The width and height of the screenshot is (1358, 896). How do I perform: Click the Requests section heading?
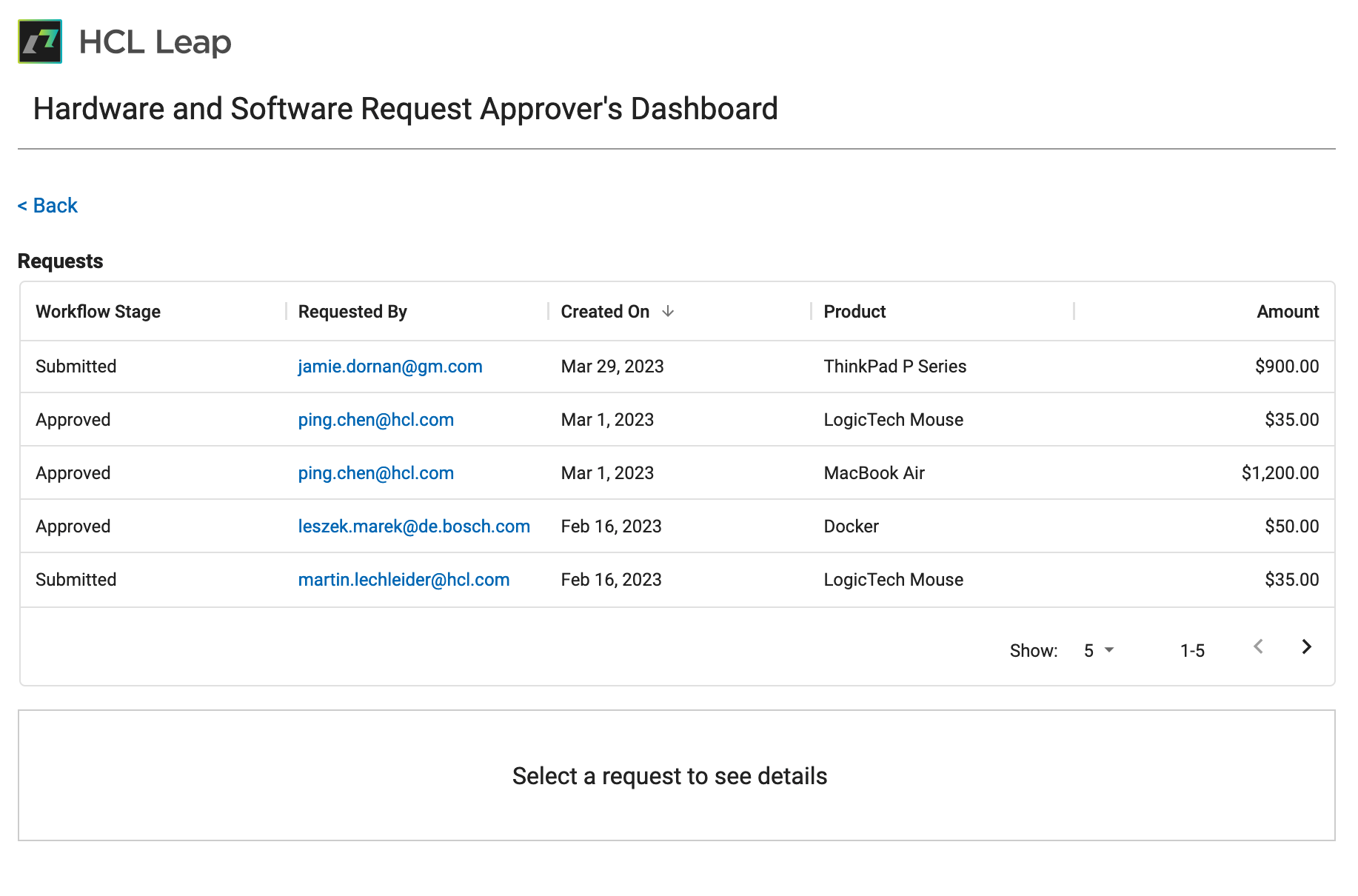click(61, 261)
